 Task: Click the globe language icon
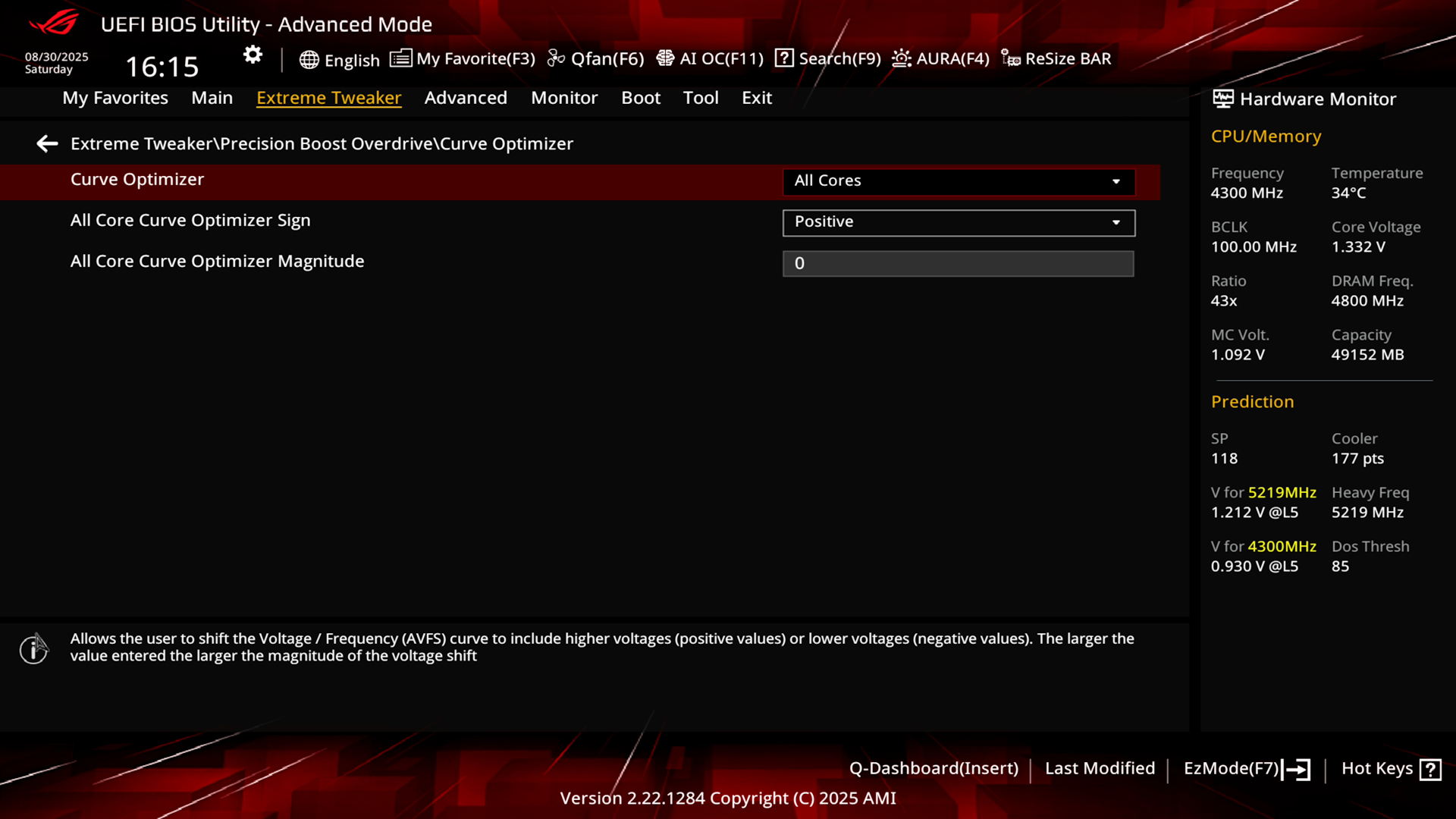(309, 60)
